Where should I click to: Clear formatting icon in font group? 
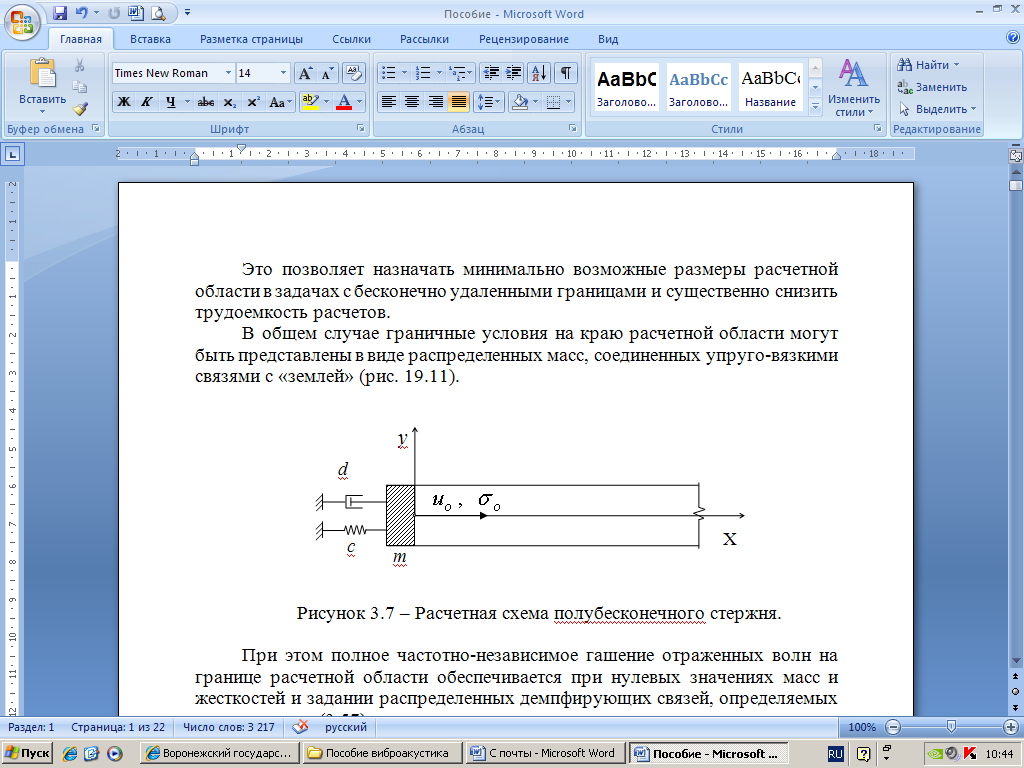coord(353,73)
